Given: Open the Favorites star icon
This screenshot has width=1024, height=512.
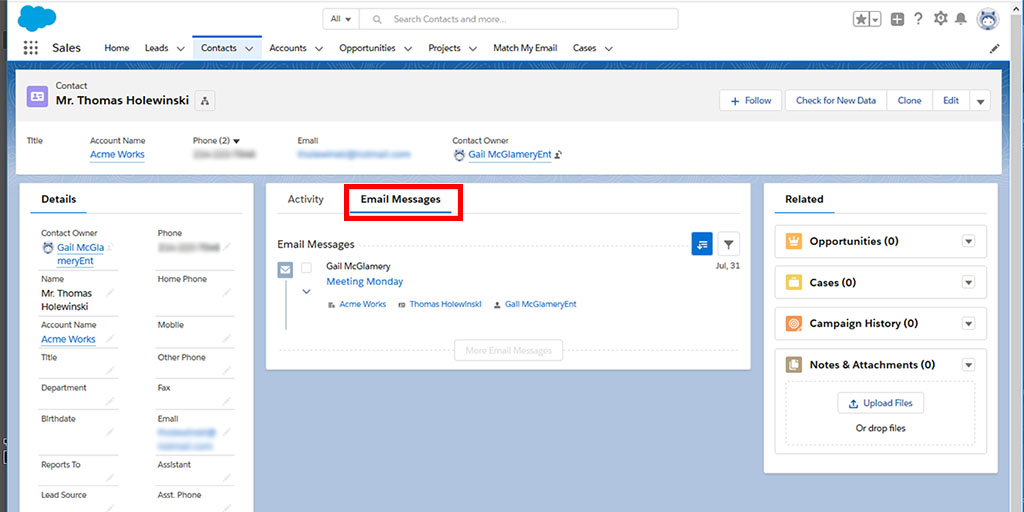Looking at the screenshot, I should click(x=861, y=19).
